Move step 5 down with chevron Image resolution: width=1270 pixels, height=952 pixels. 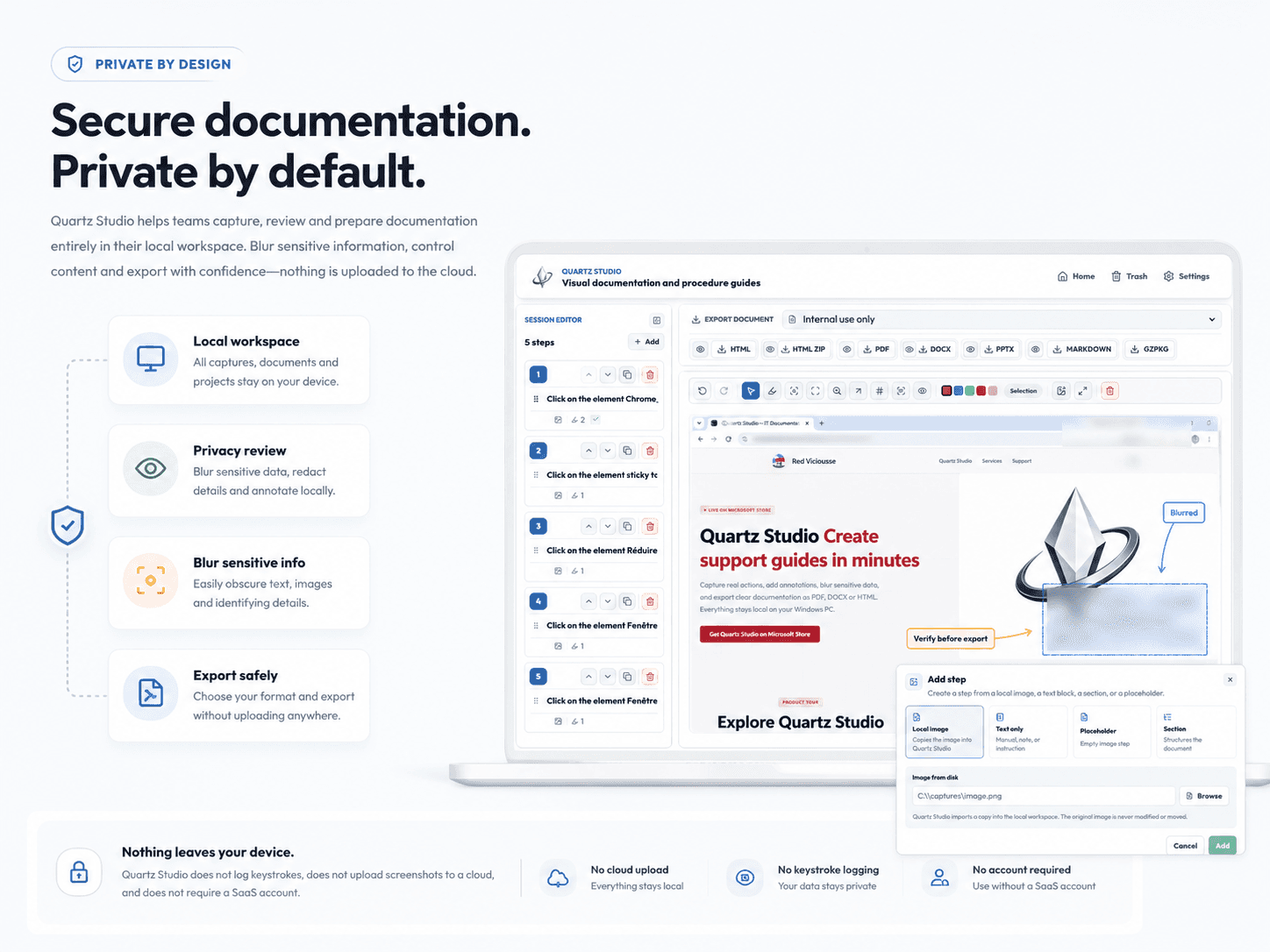tap(607, 677)
